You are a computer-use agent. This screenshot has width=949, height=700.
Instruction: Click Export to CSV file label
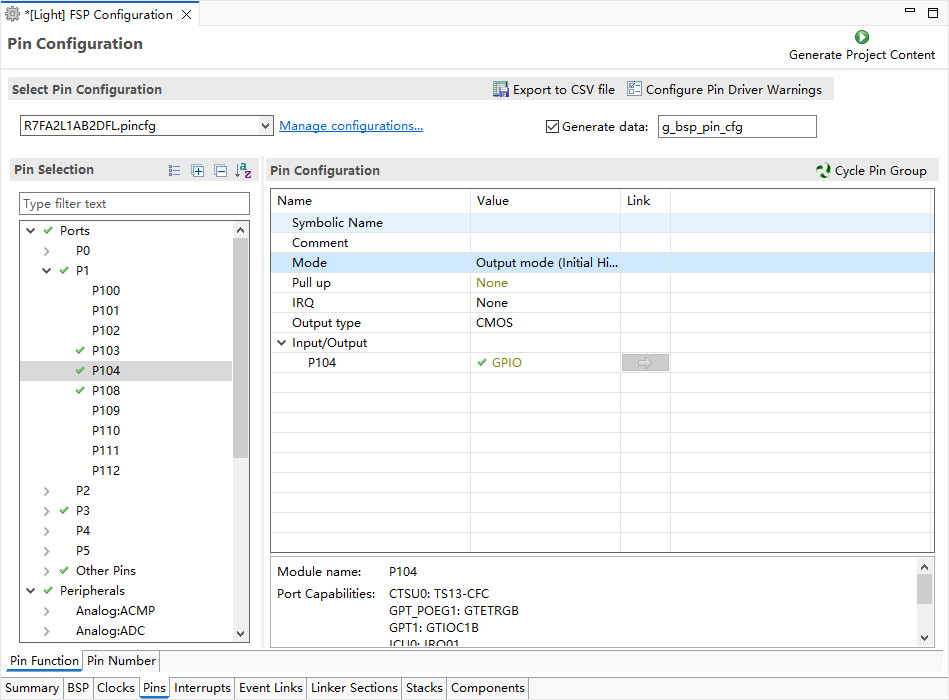click(x=564, y=90)
